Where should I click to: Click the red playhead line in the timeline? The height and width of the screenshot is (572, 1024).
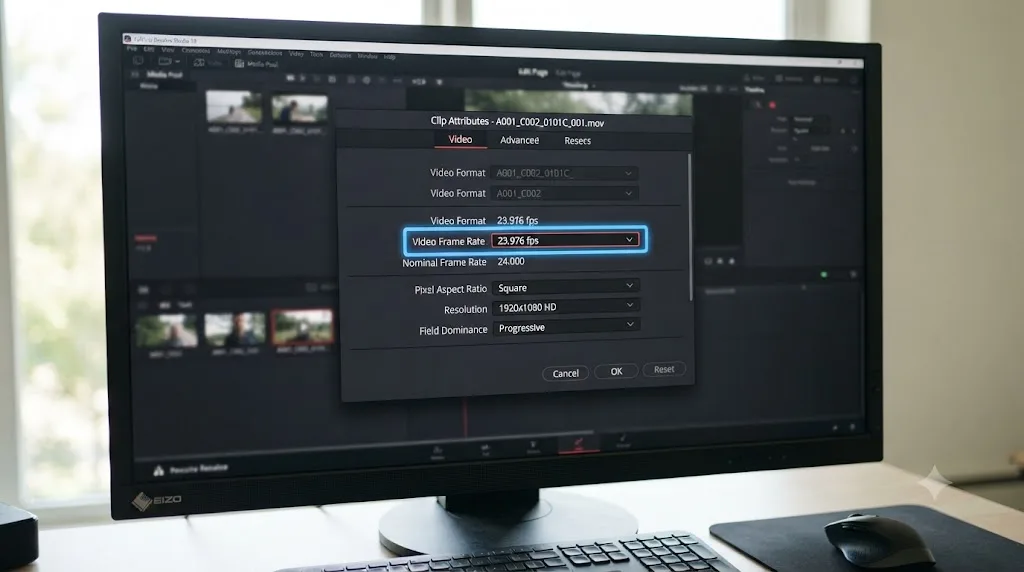pyautogui.click(x=466, y=419)
